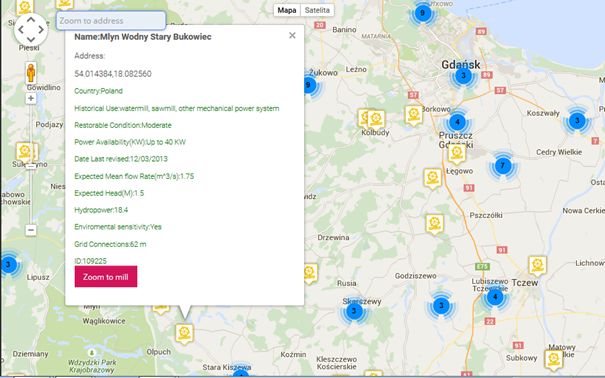
Task: Pan the map up with top arrow
Action: 31,19
